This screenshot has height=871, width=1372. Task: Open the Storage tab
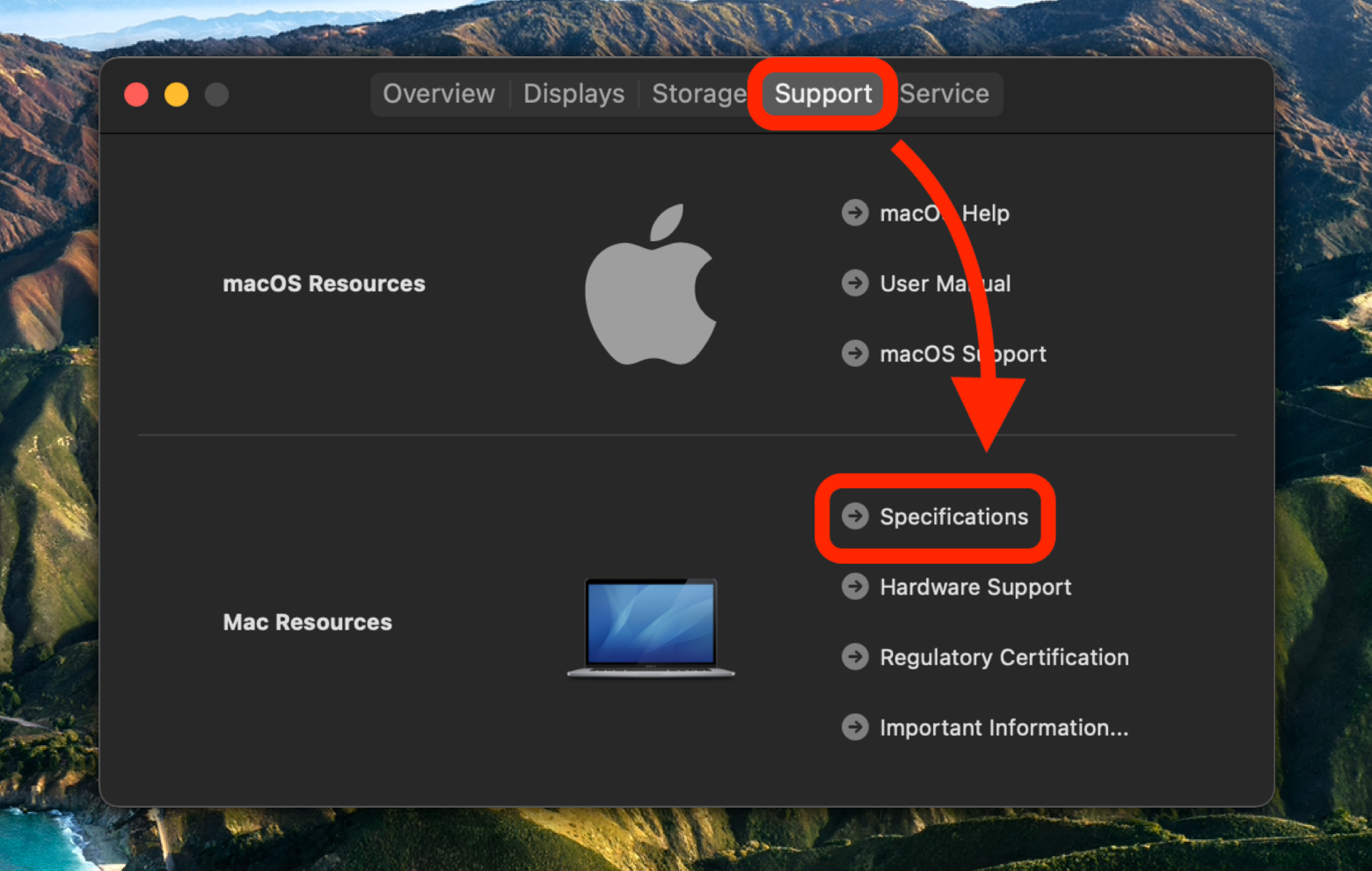pyautogui.click(x=699, y=93)
